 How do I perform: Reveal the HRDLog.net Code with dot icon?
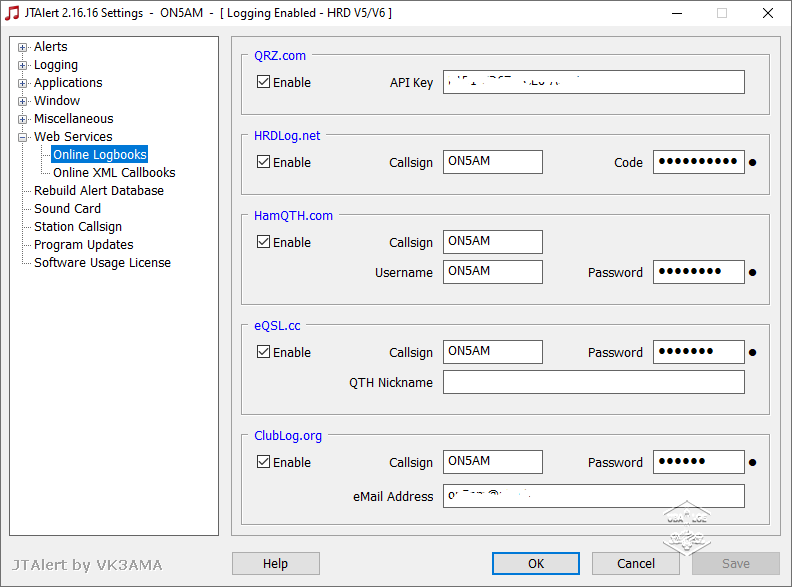(753, 163)
